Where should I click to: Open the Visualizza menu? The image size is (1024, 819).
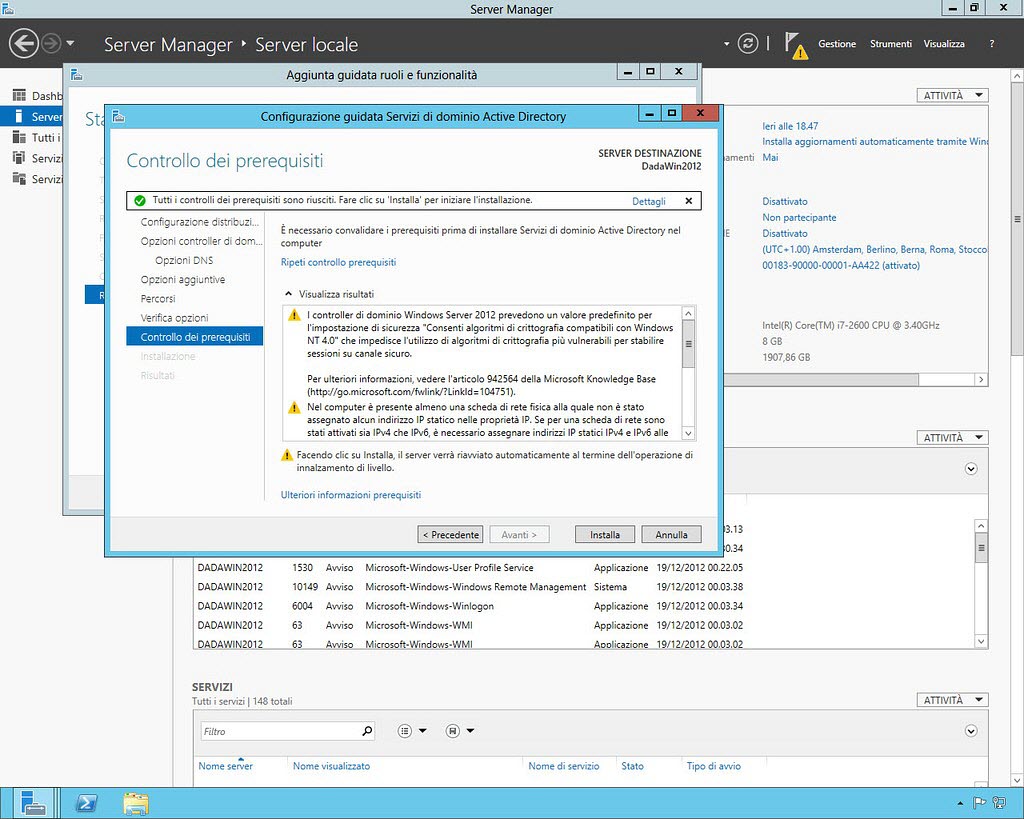point(944,44)
